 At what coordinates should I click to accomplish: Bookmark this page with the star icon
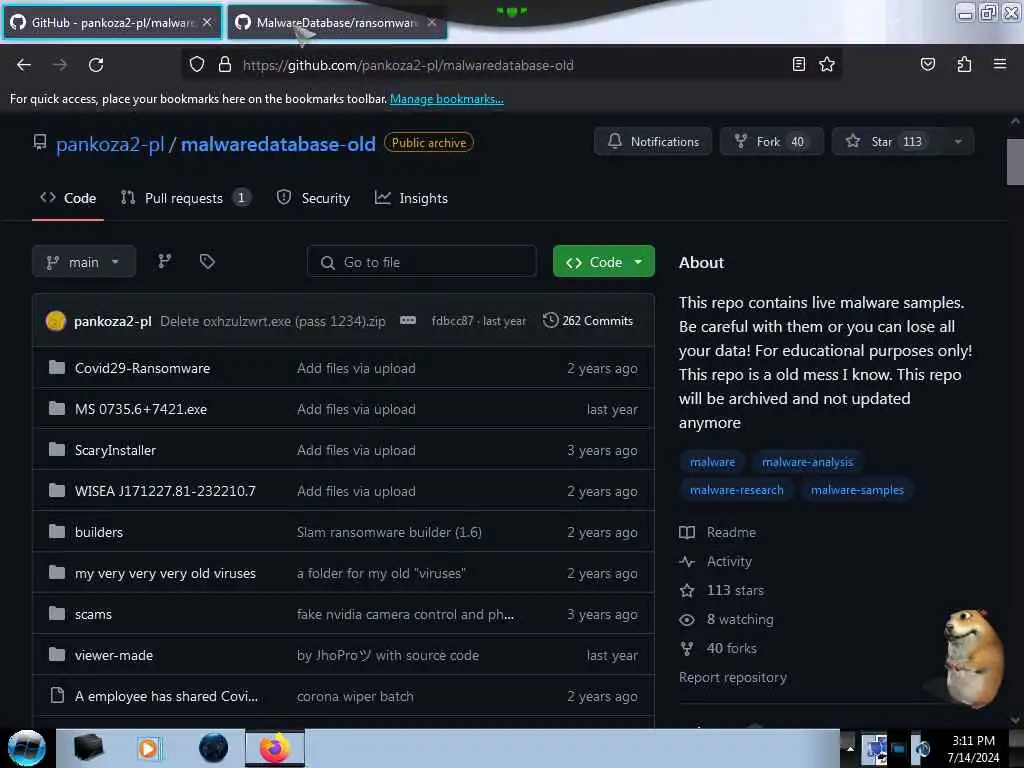click(x=827, y=64)
